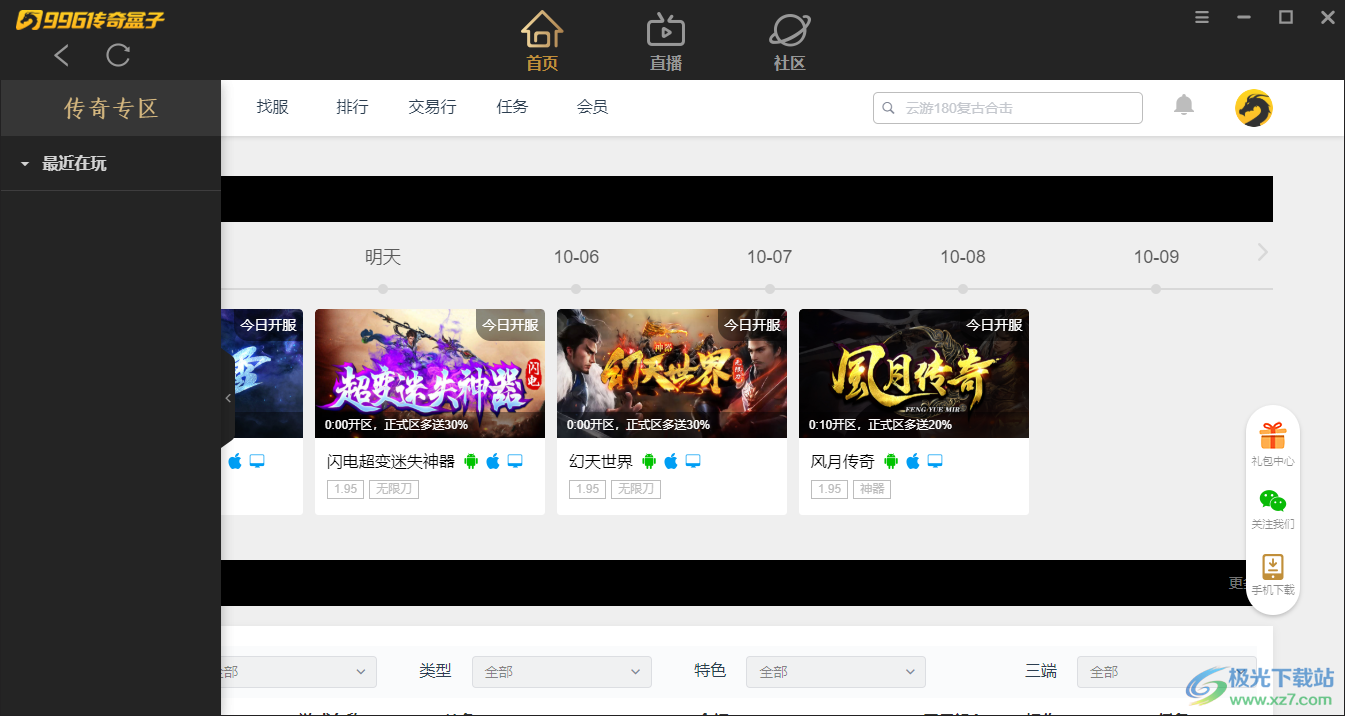Screen dimensions: 1345x716
Task: Click the Apple icon beside 幻天世界
Action: [671, 461]
